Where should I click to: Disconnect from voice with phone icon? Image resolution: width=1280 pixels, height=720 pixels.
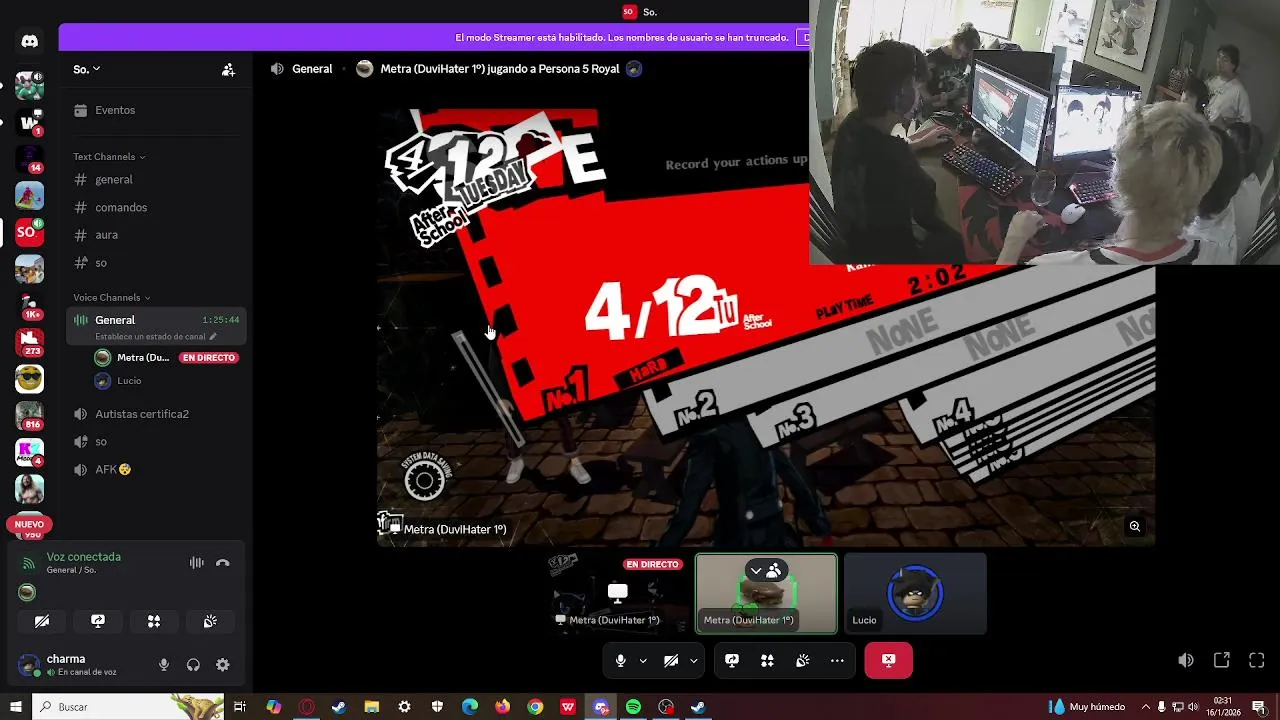[x=223, y=563]
